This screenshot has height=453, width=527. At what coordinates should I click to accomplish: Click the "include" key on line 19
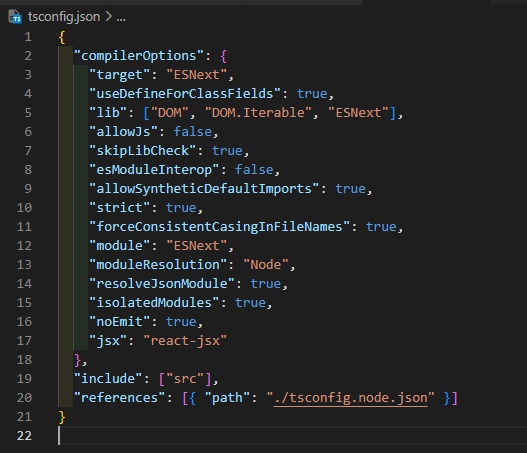108,379
